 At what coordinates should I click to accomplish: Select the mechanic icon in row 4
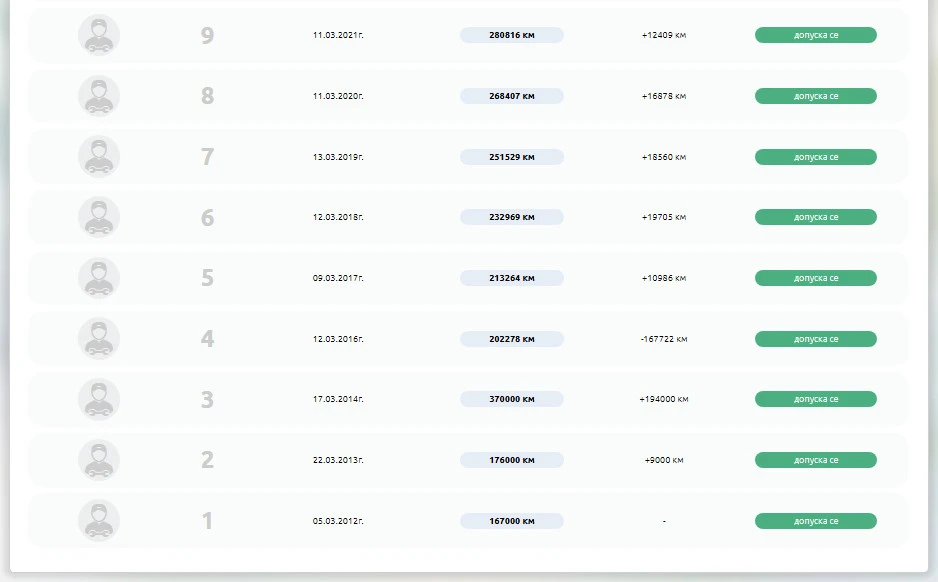[99, 339]
